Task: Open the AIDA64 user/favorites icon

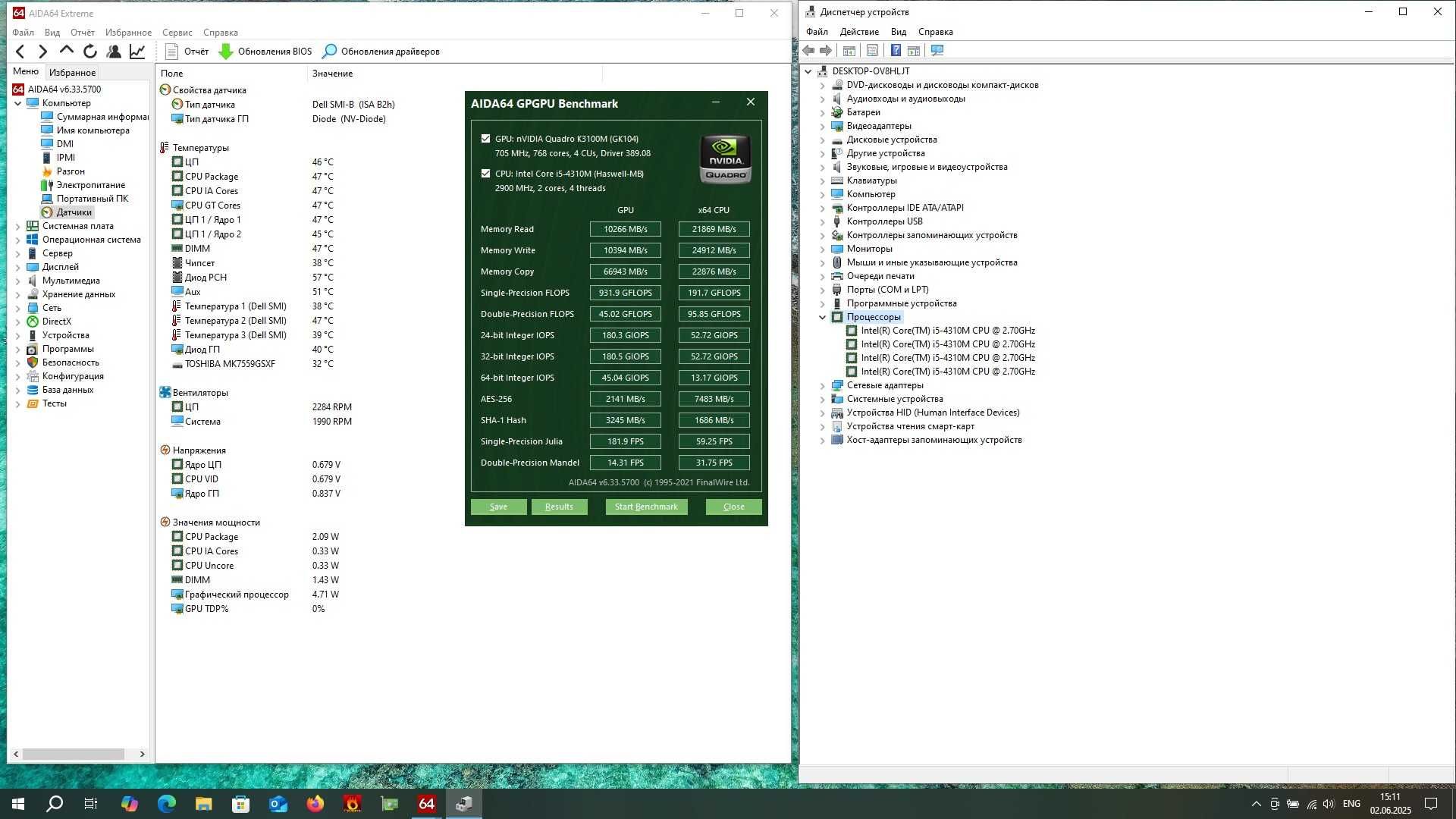Action: (x=114, y=52)
